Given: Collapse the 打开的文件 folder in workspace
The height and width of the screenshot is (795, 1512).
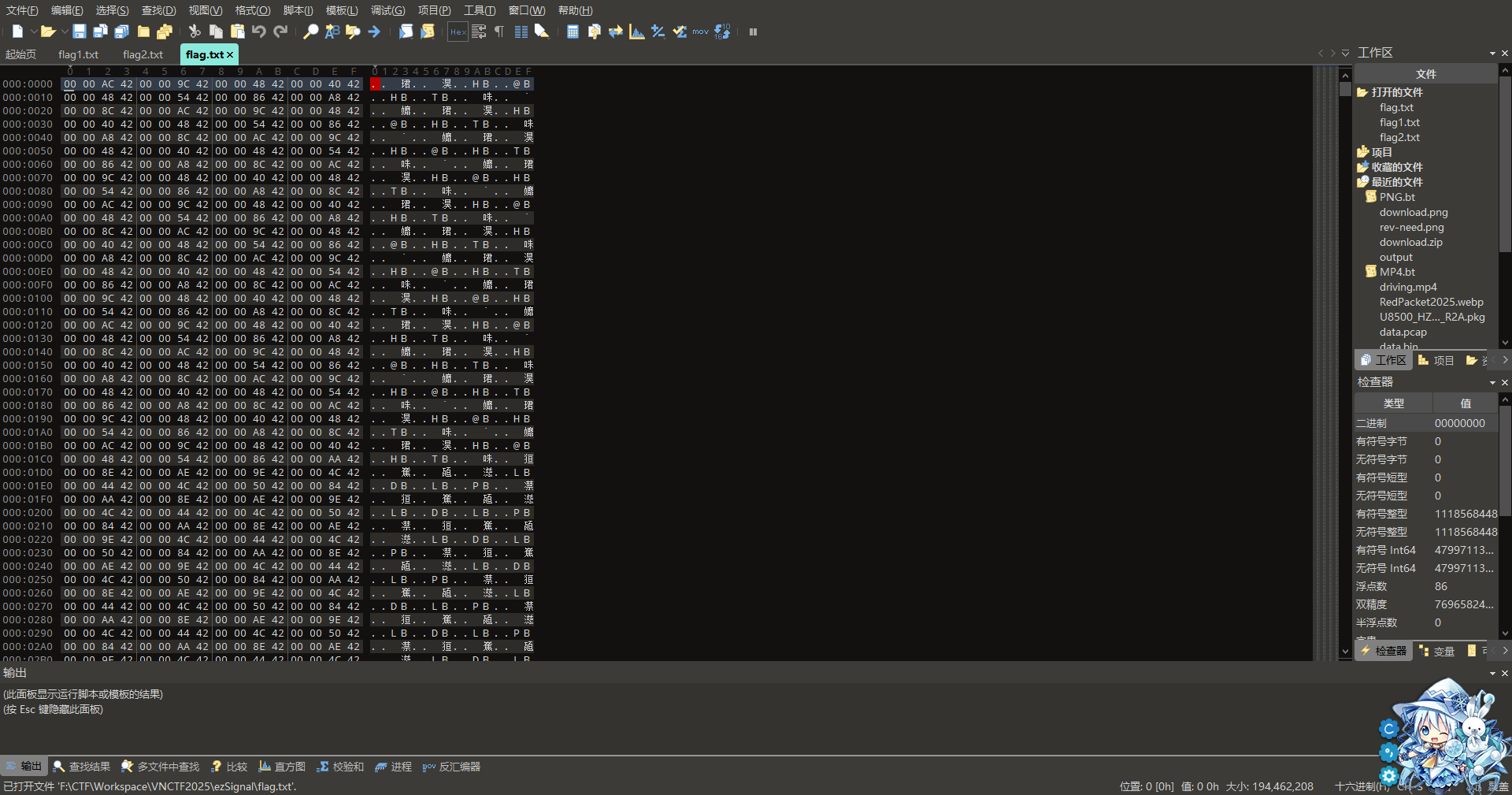Looking at the screenshot, I should 1362,92.
